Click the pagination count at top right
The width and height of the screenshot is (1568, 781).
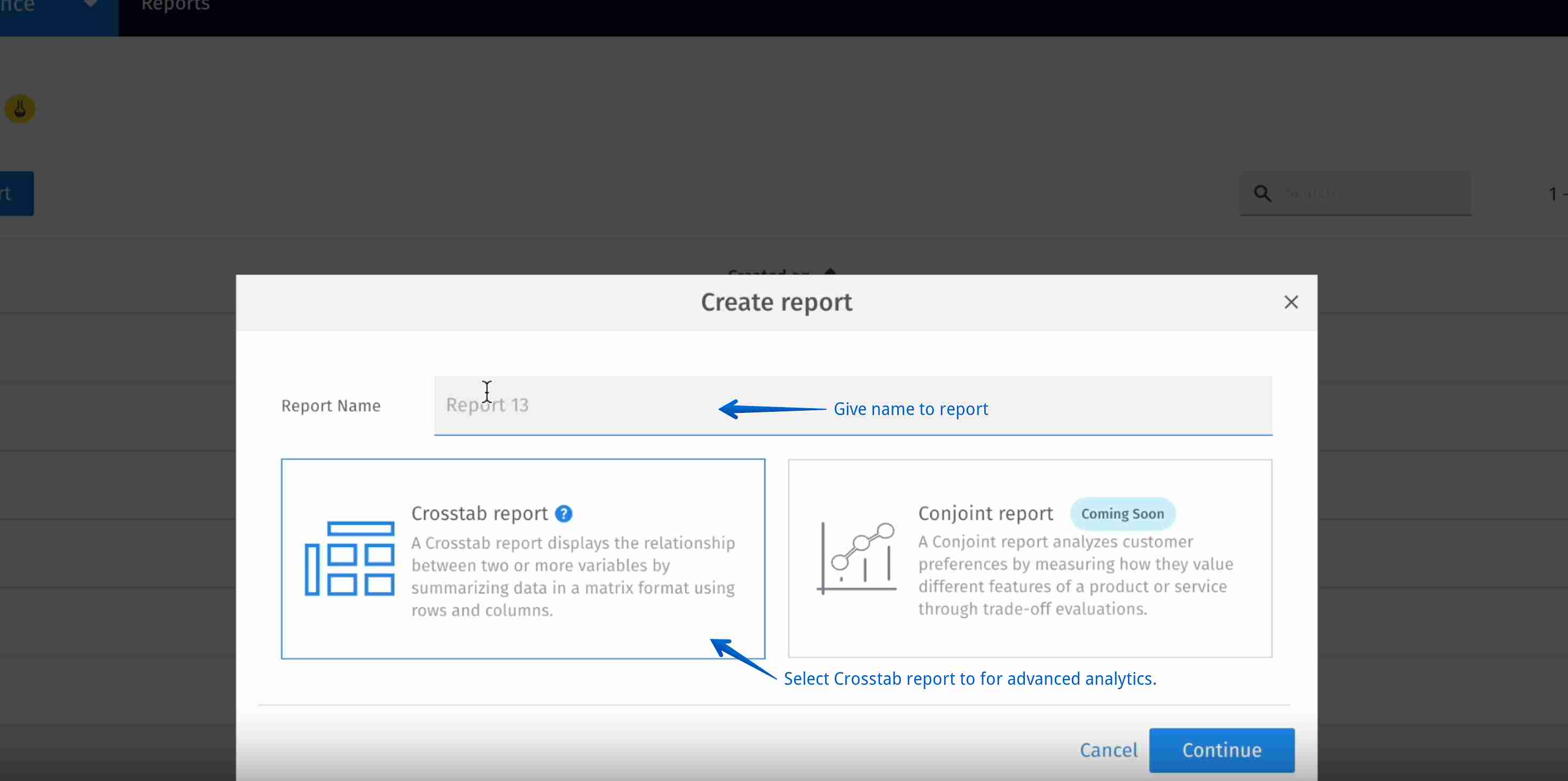coord(1556,193)
